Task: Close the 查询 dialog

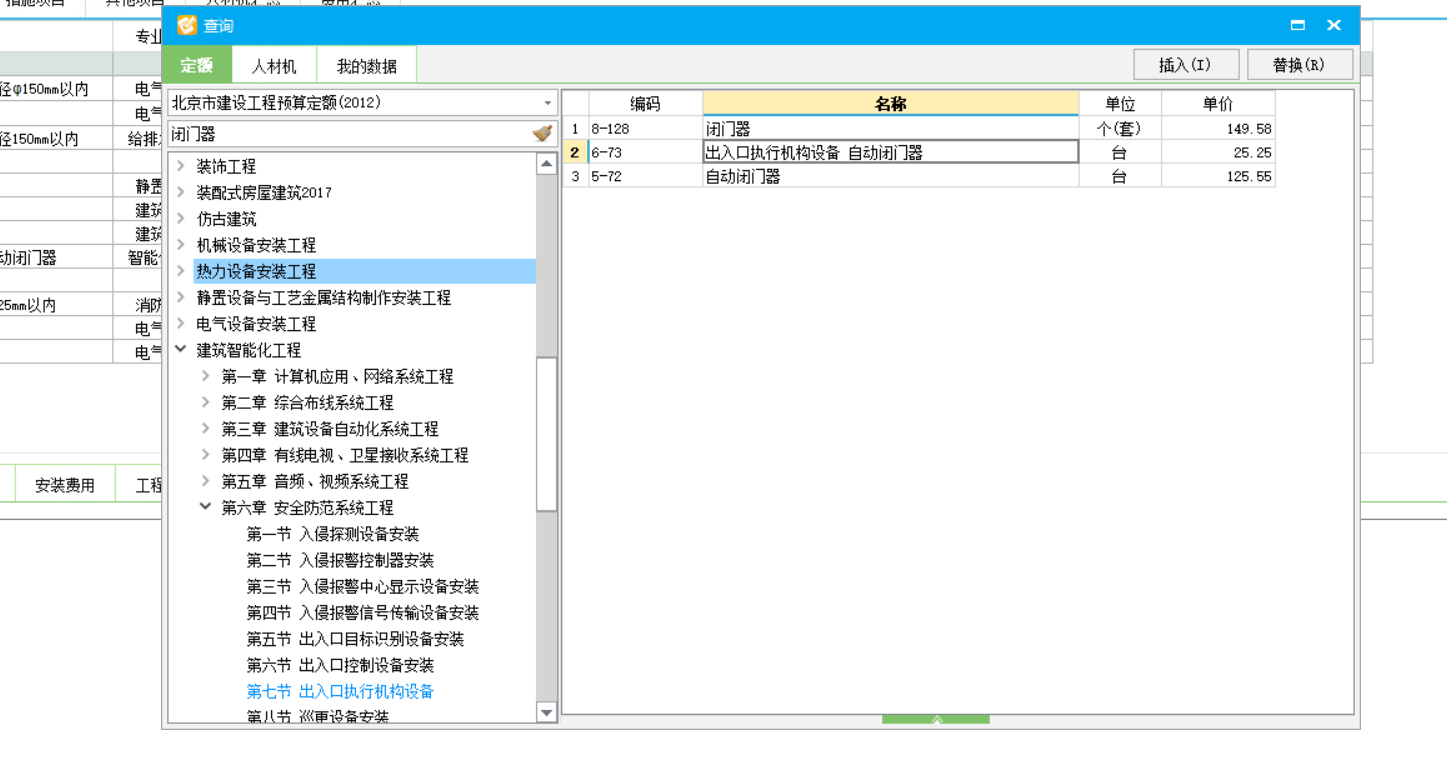Action: pos(1334,25)
